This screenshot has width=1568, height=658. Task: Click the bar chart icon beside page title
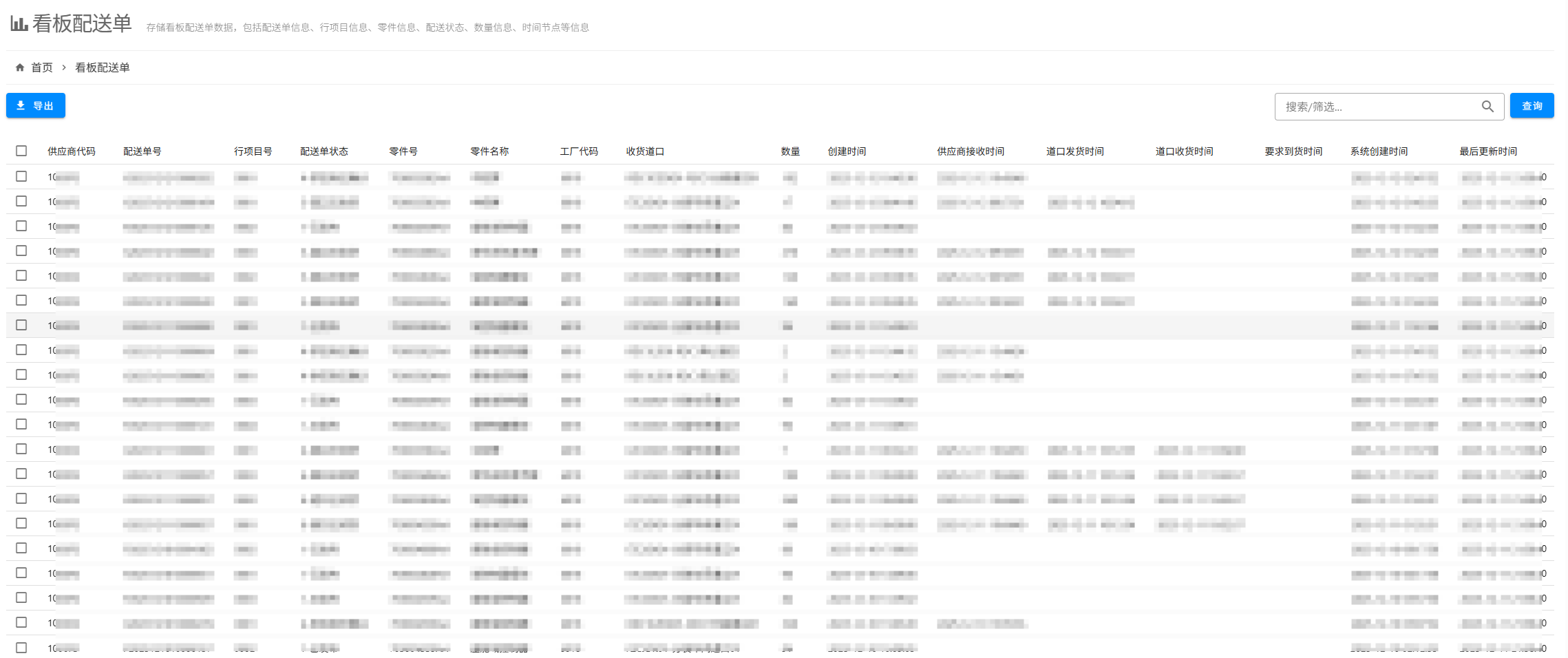click(x=19, y=24)
